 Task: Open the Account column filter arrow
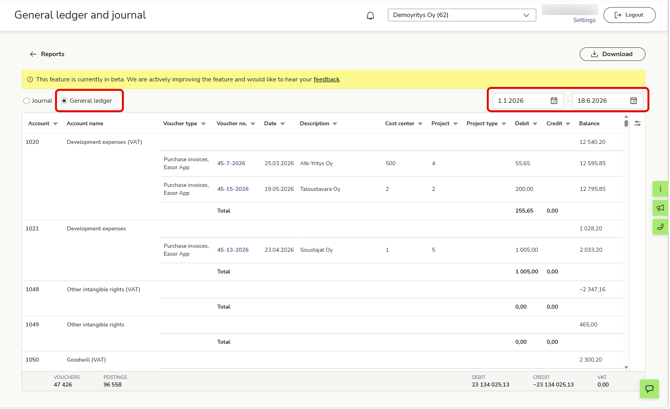point(55,124)
